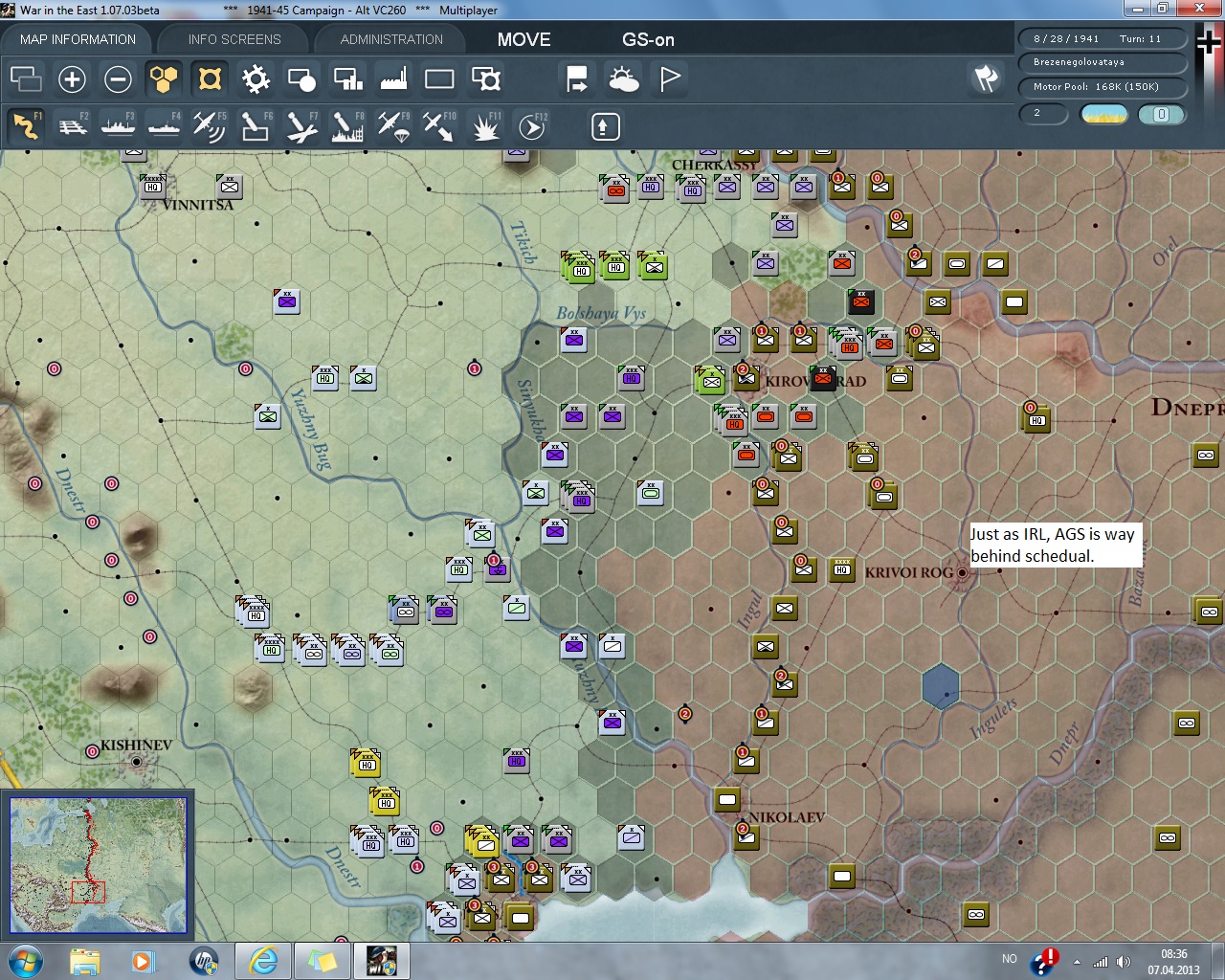Viewport: 1225px width, 980px height.
Task: Click the flag with arrow icon
Action: click(x=577, y=78)
